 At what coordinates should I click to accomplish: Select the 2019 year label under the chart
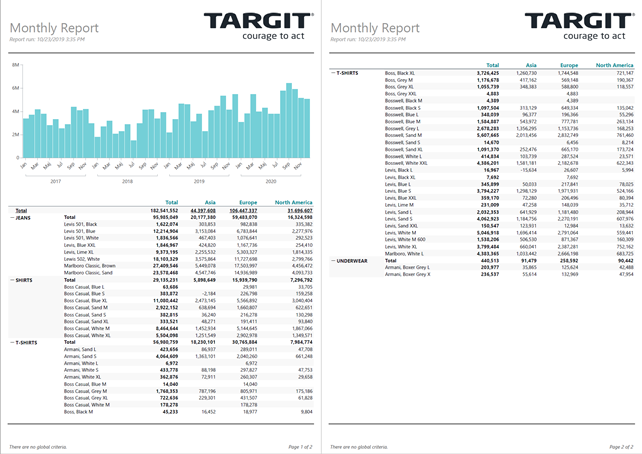[199, 181]
